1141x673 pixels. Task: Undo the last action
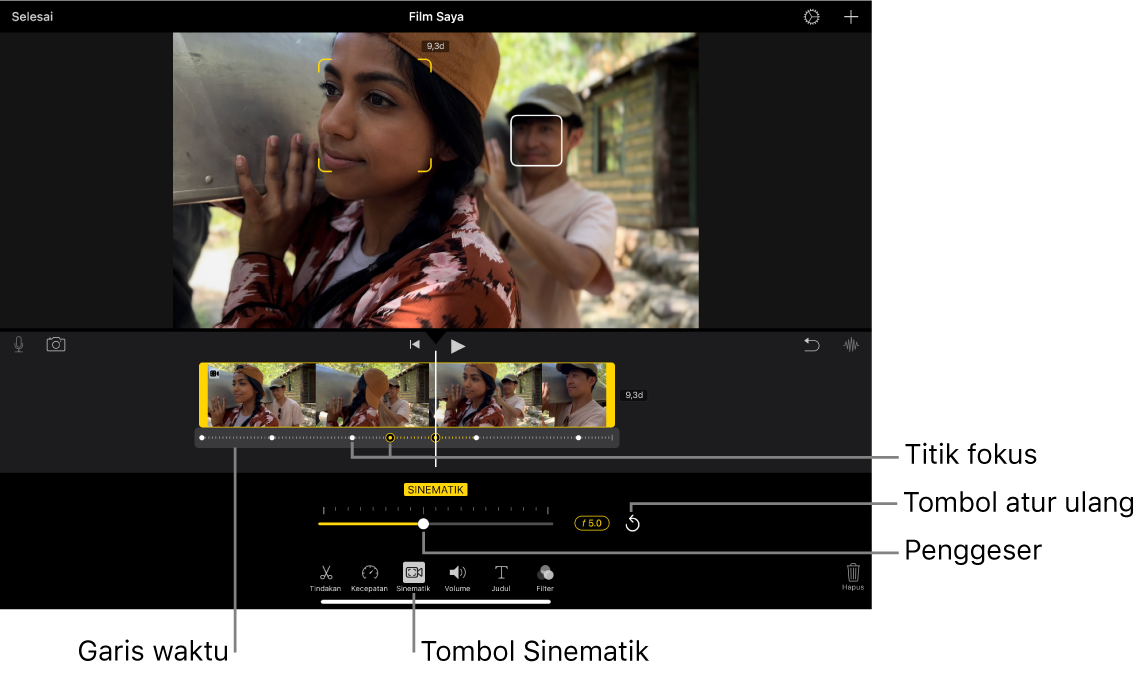(811, 345)
